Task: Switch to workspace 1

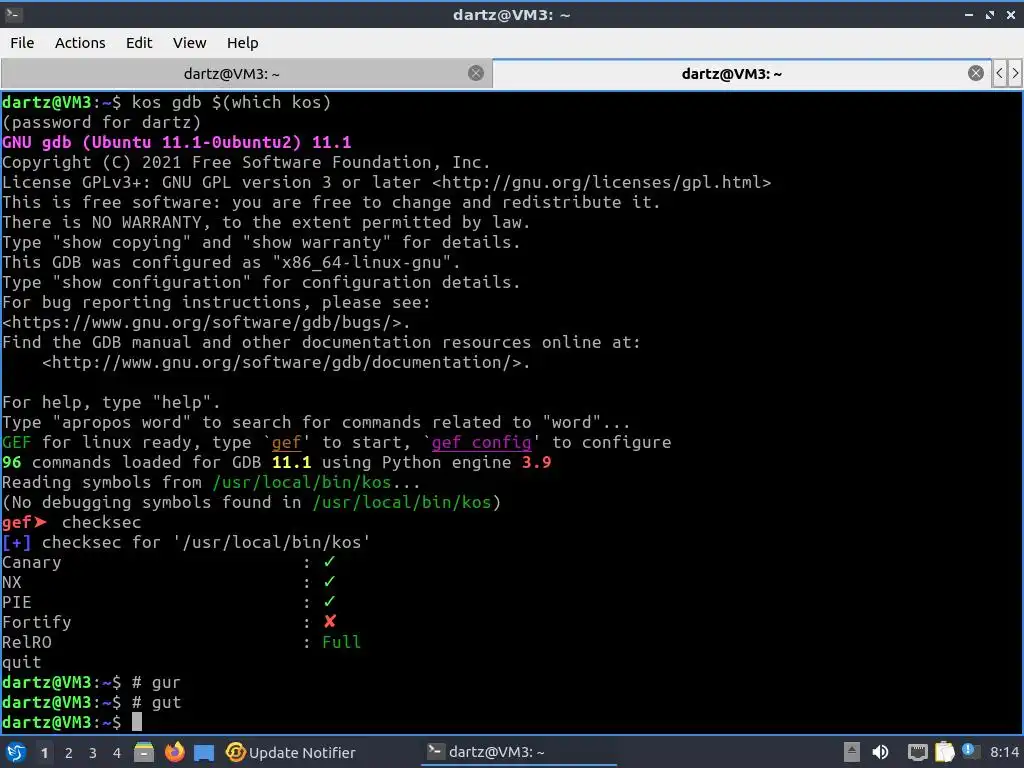Action: (x=44, y=753)
